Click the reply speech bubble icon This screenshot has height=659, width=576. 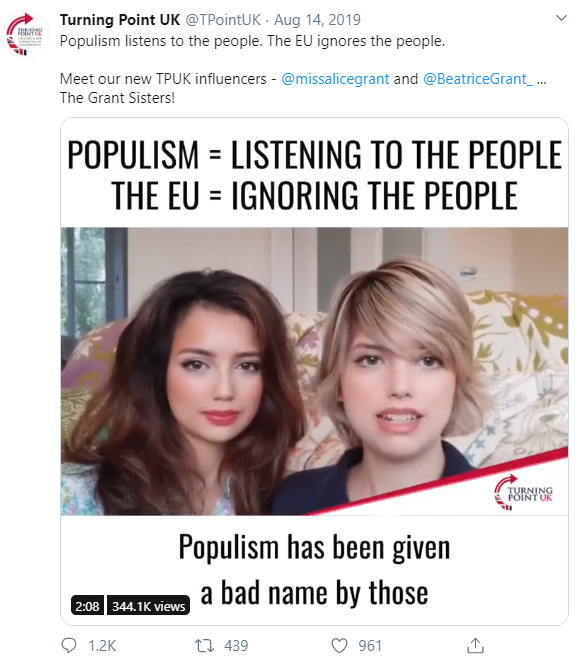(x=69, y=645)
